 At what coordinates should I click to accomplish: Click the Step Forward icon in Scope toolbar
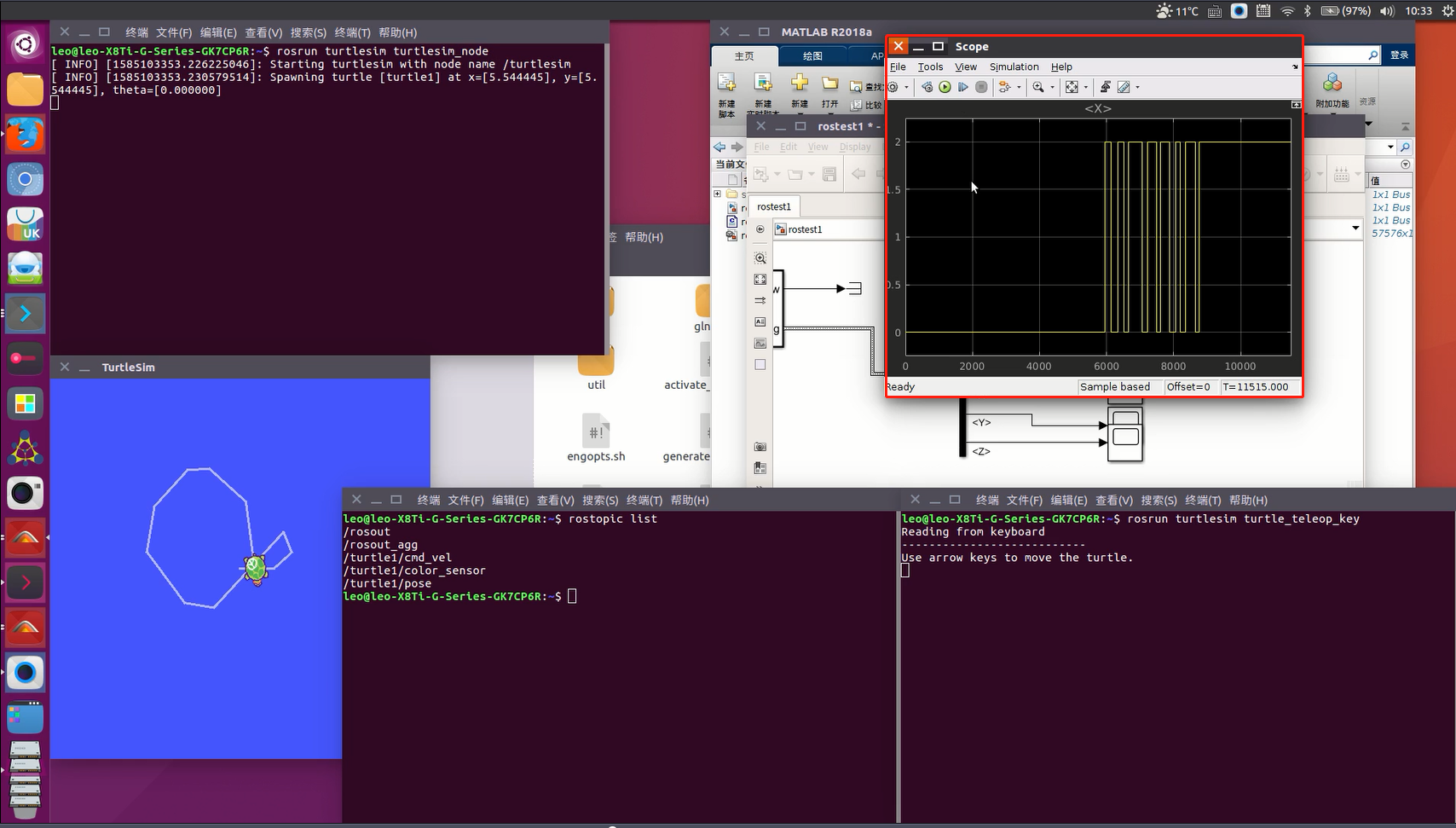(963, 87)
